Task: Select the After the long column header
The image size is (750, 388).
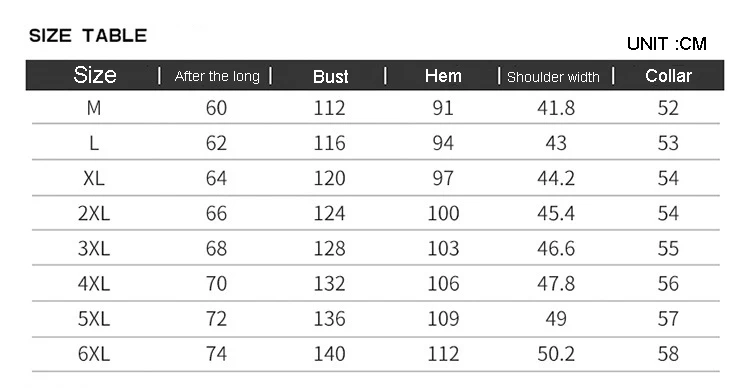Action: coord(217,76)
